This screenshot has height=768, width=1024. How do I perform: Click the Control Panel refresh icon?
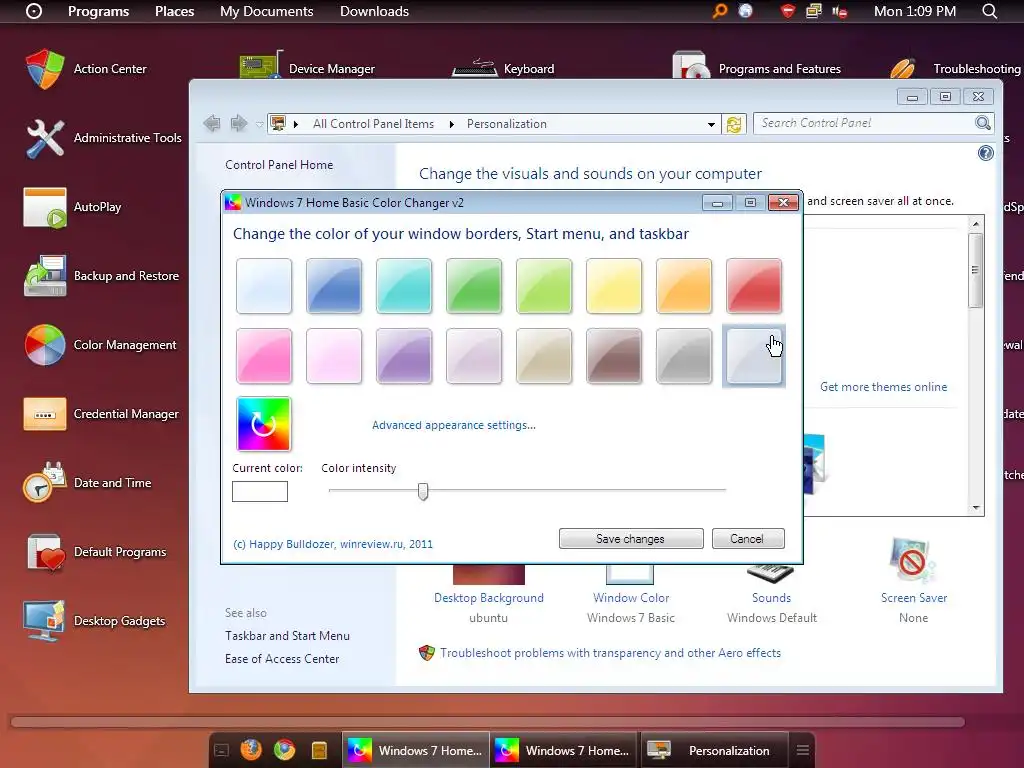click(734, 123)
